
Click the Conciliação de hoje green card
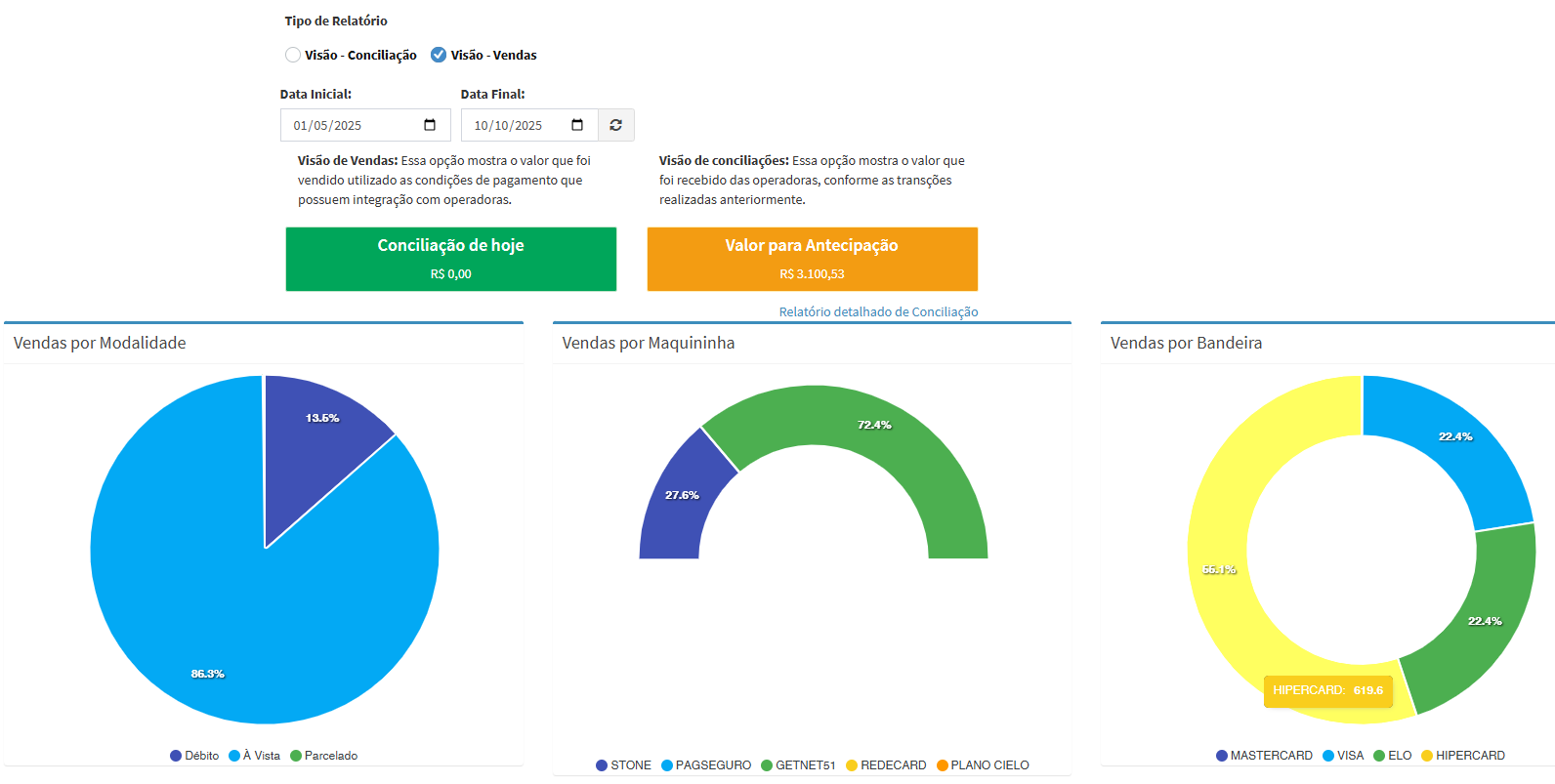tap(450, 259)
